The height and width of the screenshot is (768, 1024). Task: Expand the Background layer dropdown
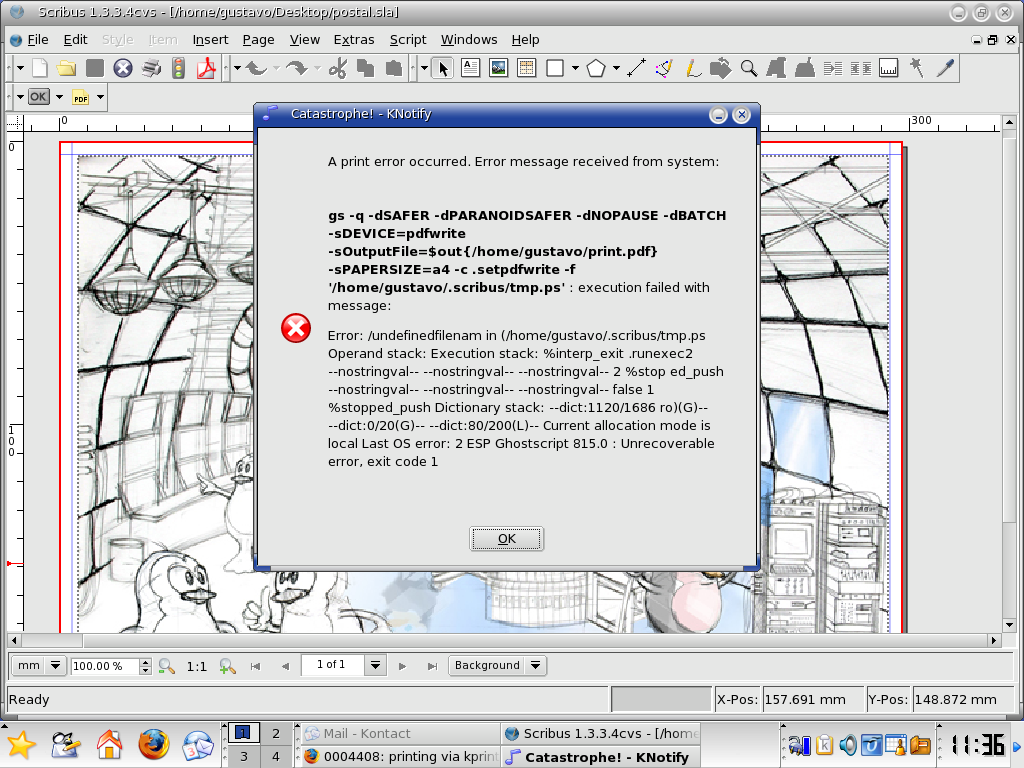tap(535, 666)
